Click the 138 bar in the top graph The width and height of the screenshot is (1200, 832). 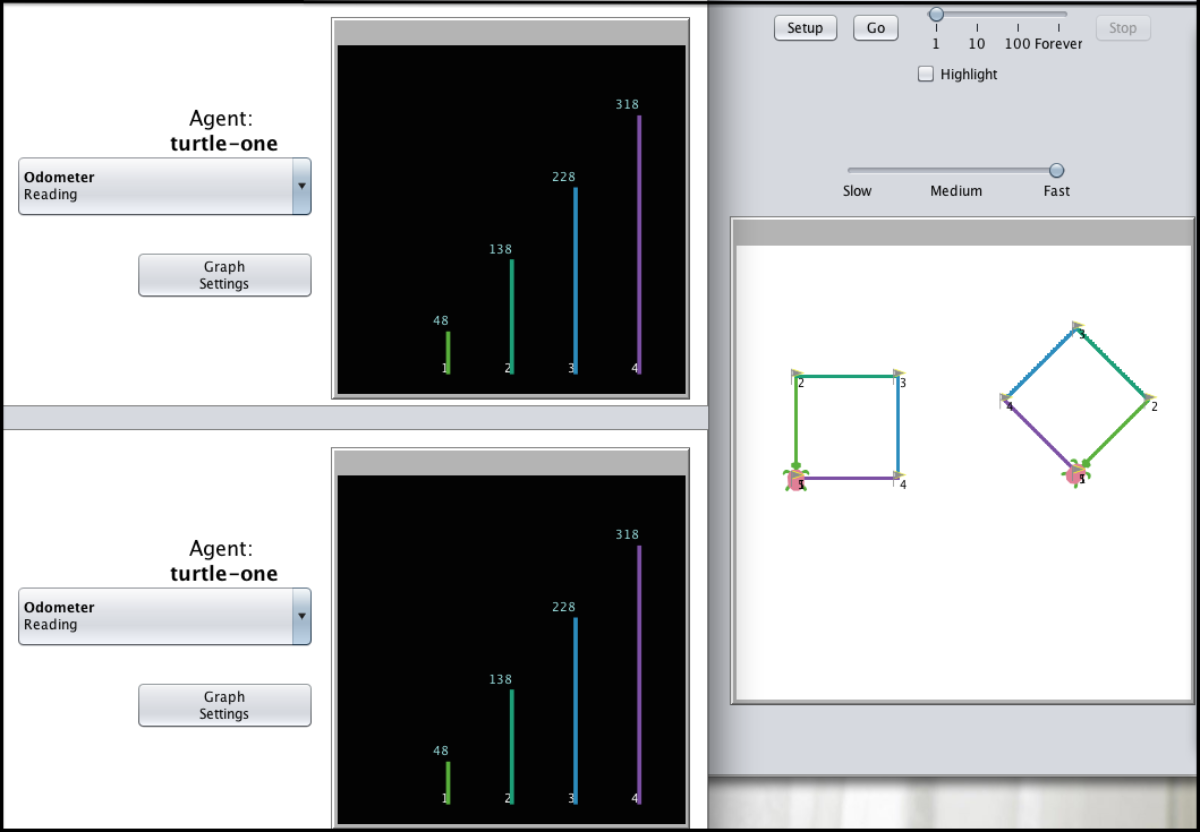(x=511, y=316)
